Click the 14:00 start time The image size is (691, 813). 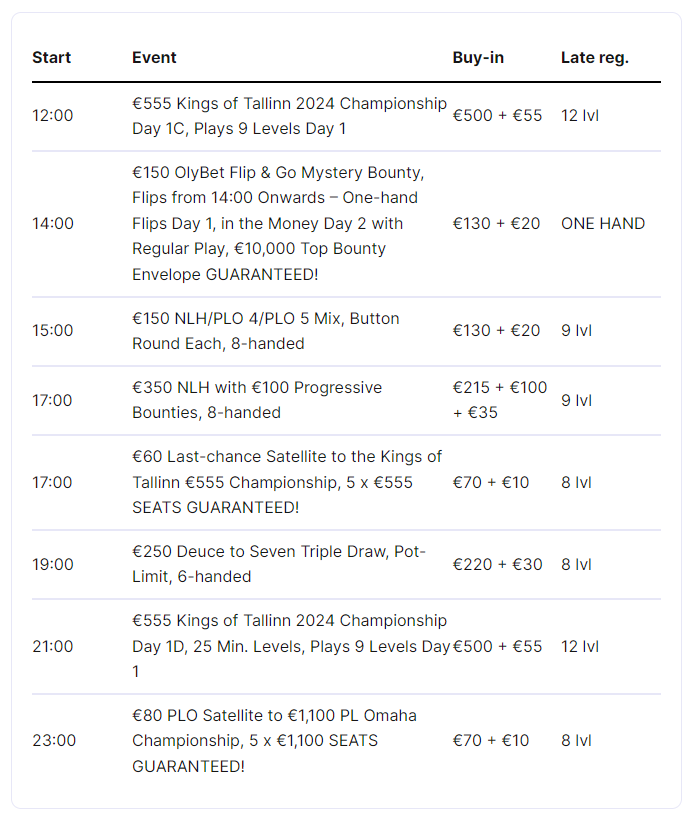click(x=53, y=223)
